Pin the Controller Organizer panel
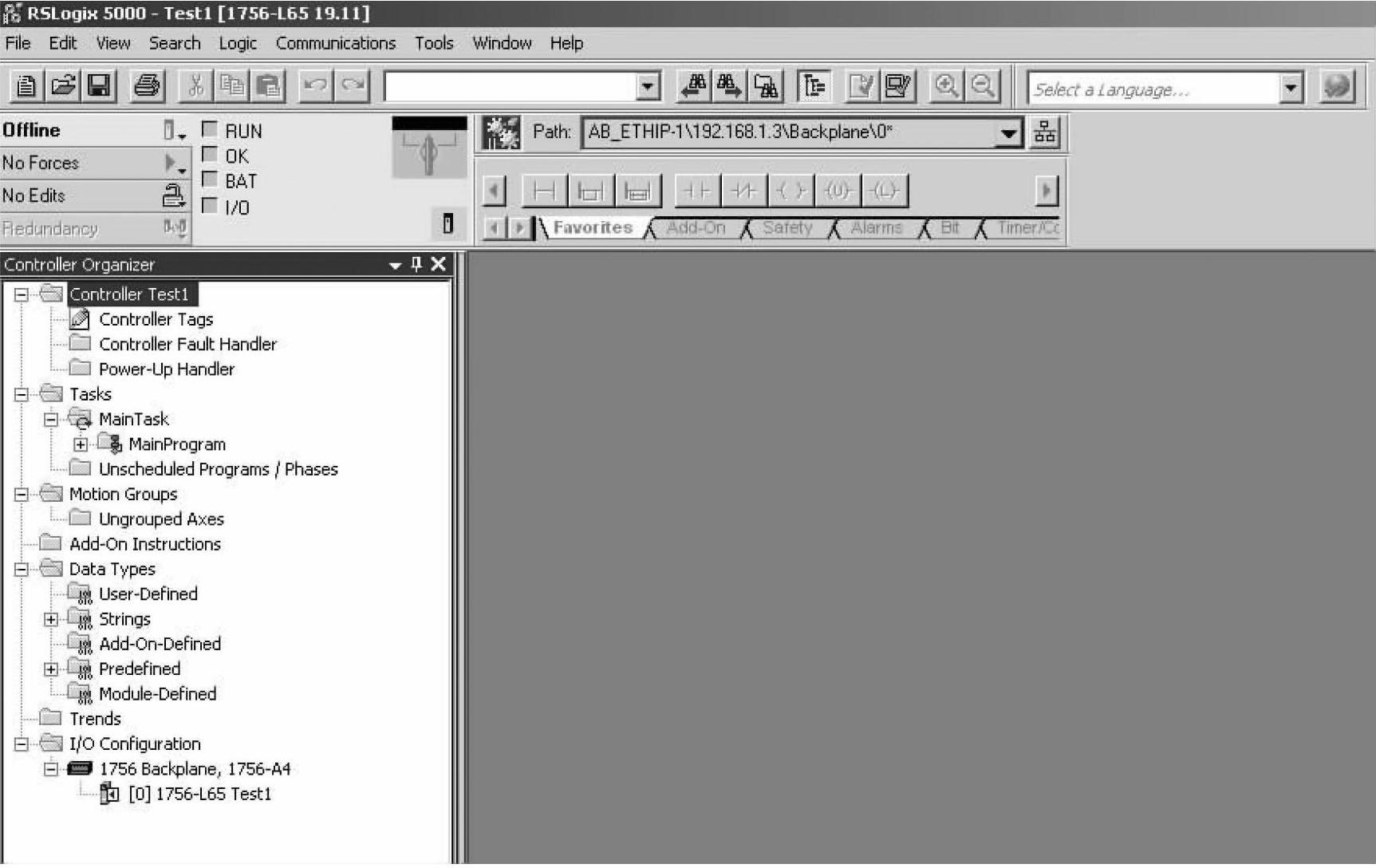 click(x=416, y=264)
